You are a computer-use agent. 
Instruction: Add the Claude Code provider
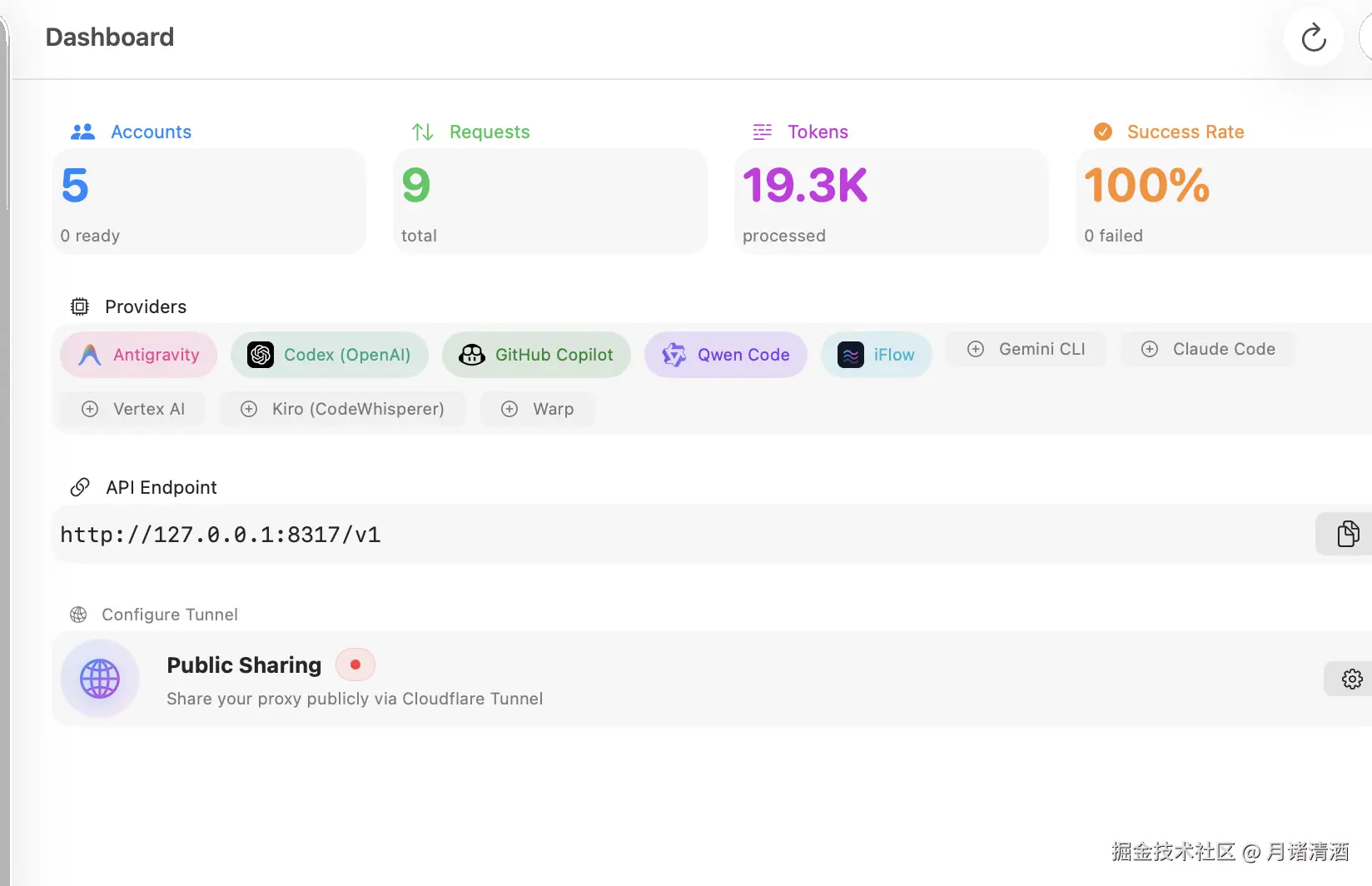tap(1208, 349)
